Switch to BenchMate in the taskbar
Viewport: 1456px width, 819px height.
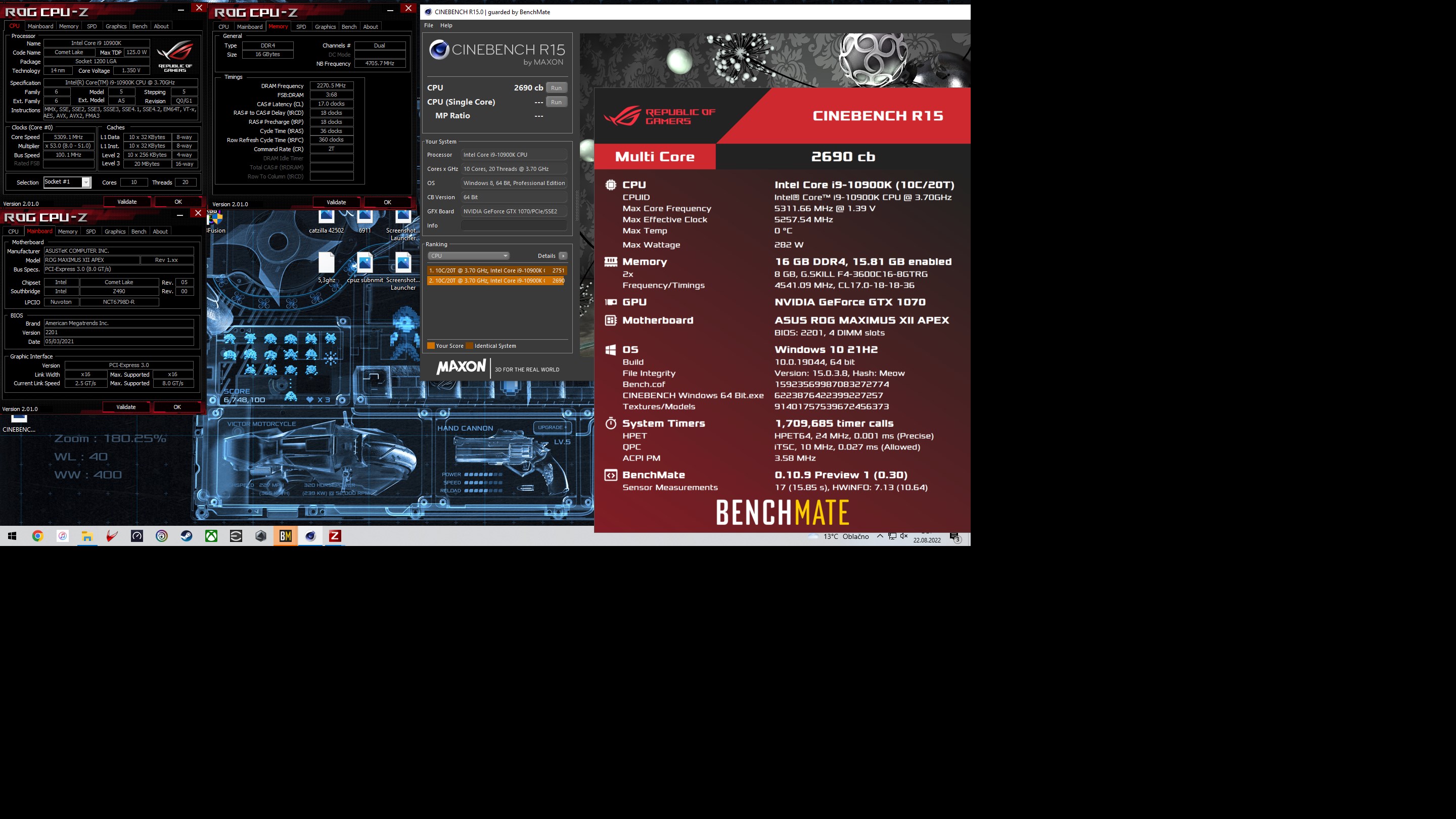(286, 536)
